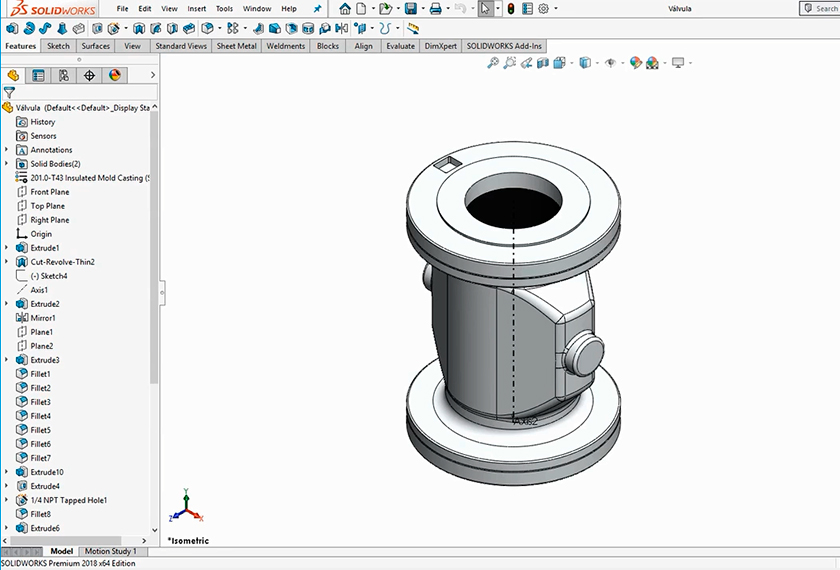Click the Home icon in top toolbar
The width and height of the screenshot is (840, 570).
pyautogui.click(x=345, y=9)
